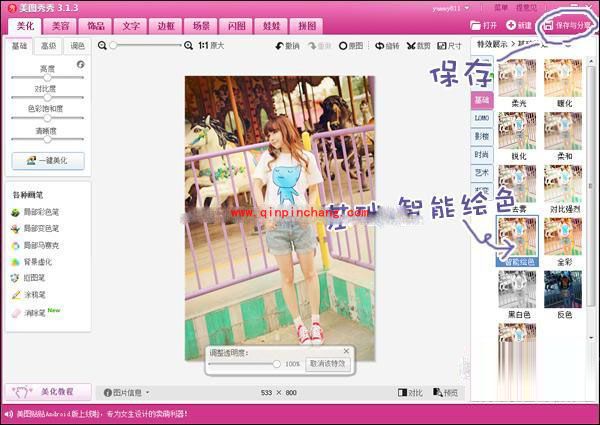Click the 撤销 undo button
This screenshot has width=600, height=425.
pyautogui.click(x=286, y=46)
